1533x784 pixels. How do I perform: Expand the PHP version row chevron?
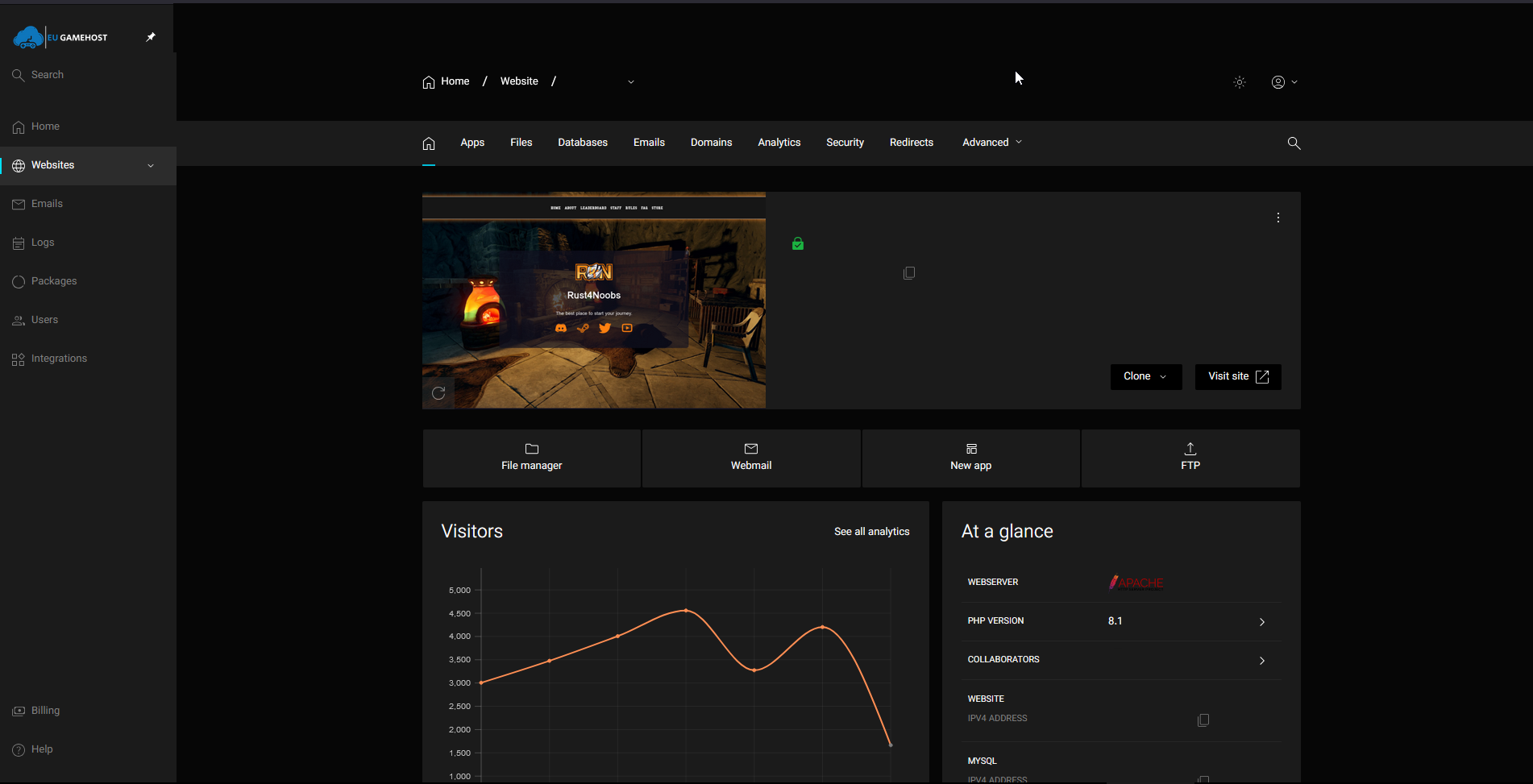pos(1262,622)
